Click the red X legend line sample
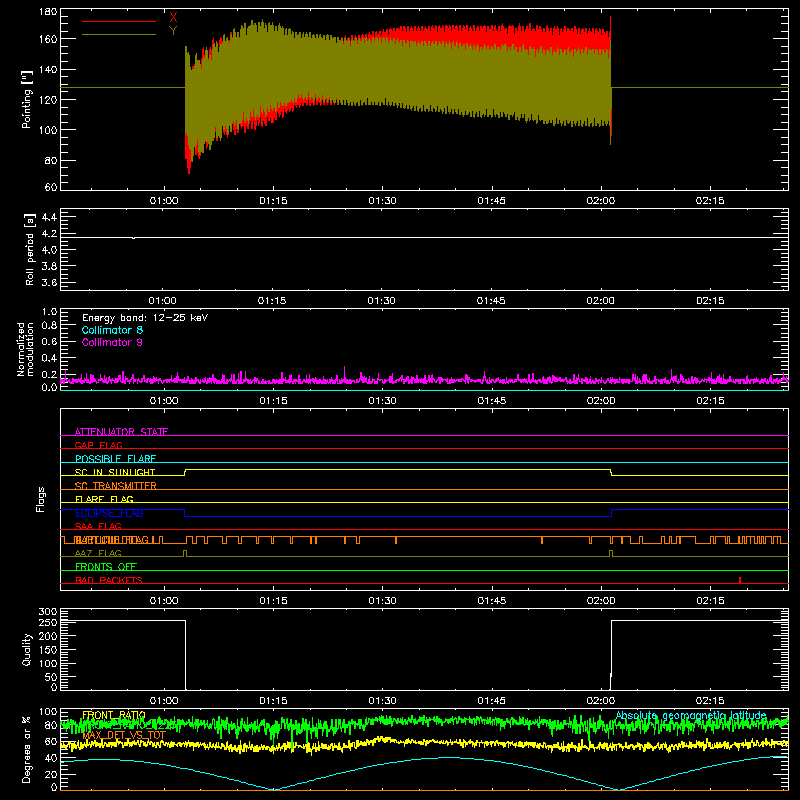 coord(119,21)
